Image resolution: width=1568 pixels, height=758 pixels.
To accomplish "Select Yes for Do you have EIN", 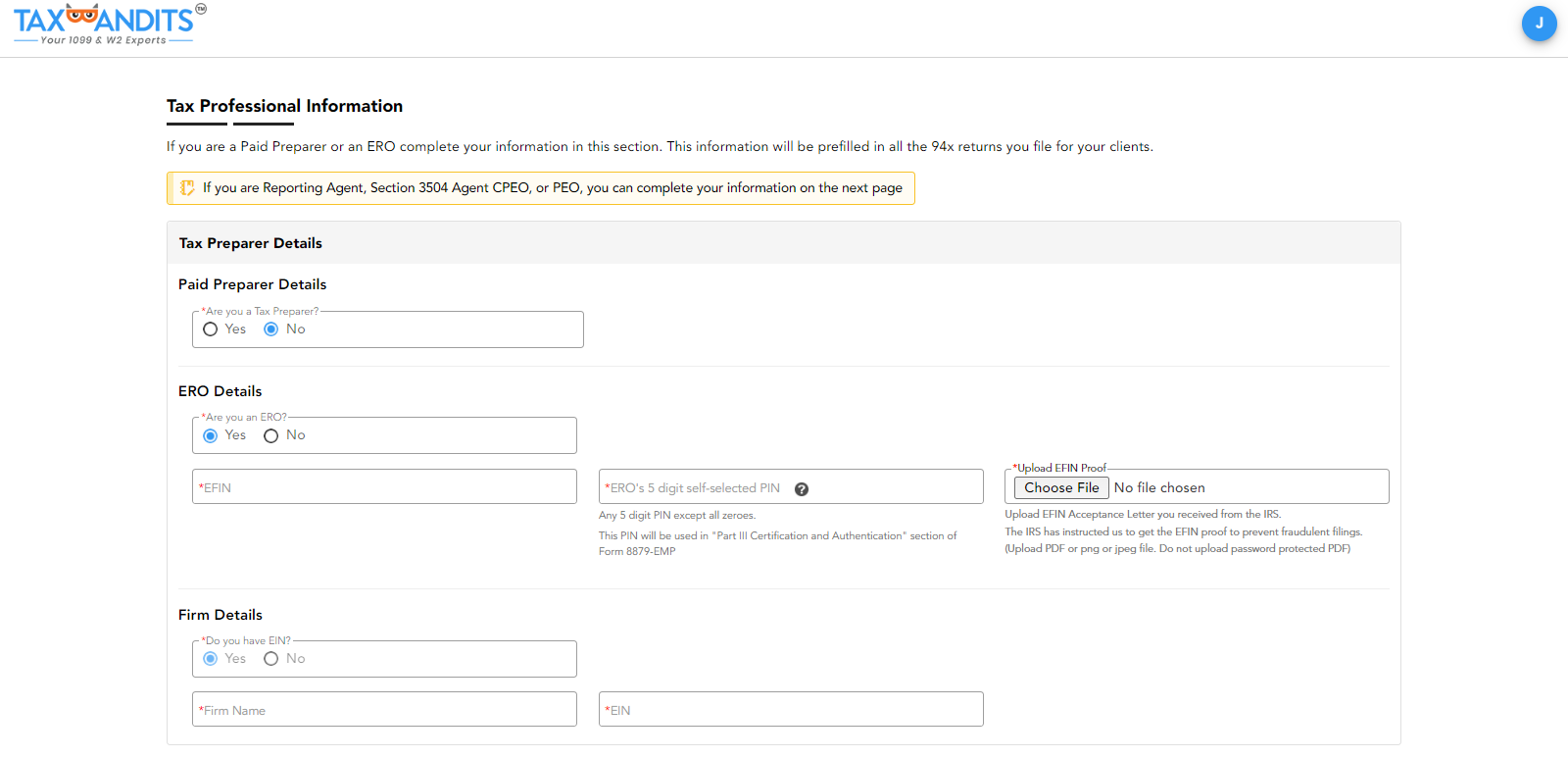I will coord(210,659).
